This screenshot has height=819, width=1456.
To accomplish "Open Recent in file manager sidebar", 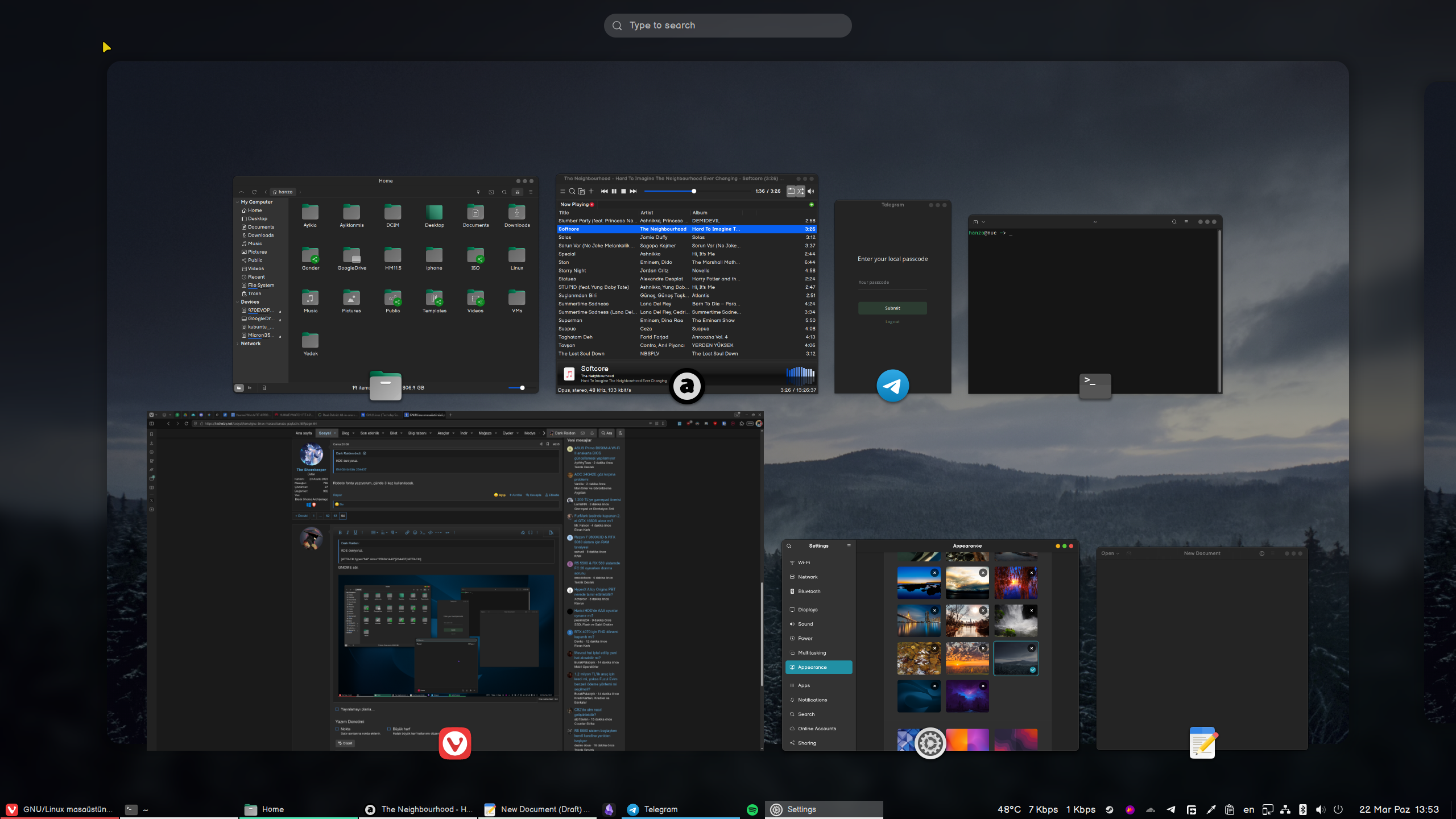I will [x=256, y=277].
